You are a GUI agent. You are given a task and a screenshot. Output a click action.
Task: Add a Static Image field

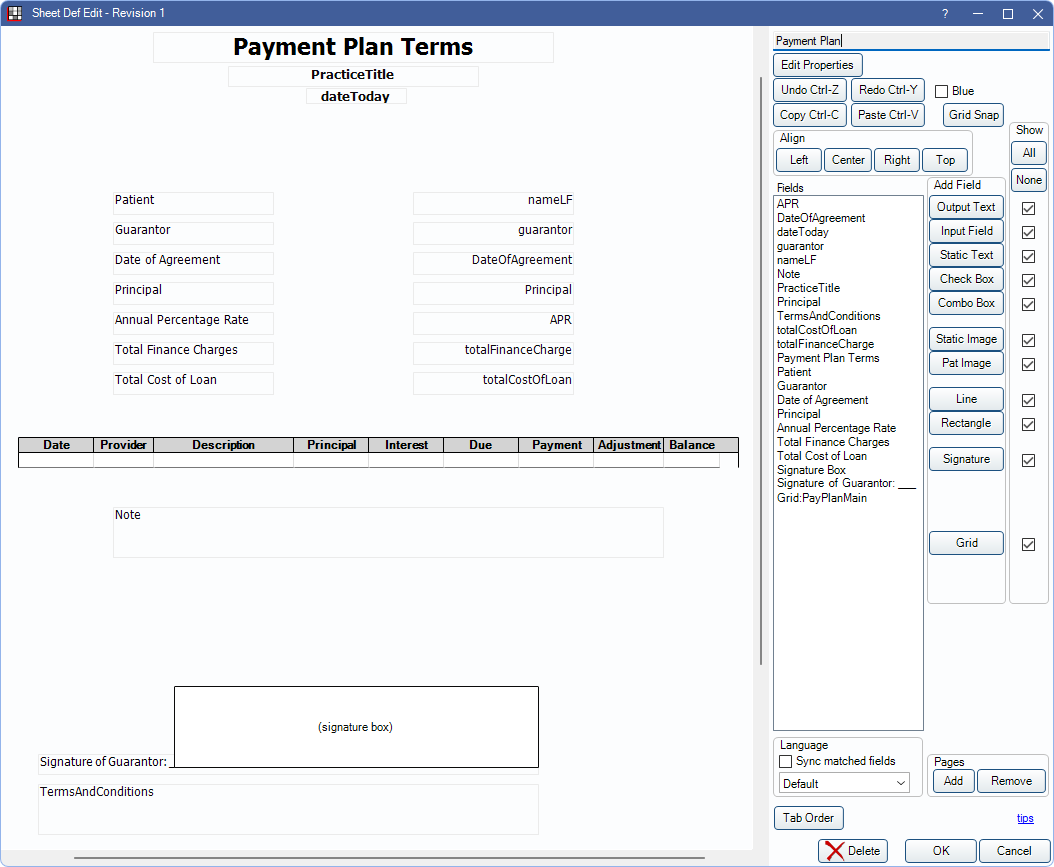click(x=966, y=339)
